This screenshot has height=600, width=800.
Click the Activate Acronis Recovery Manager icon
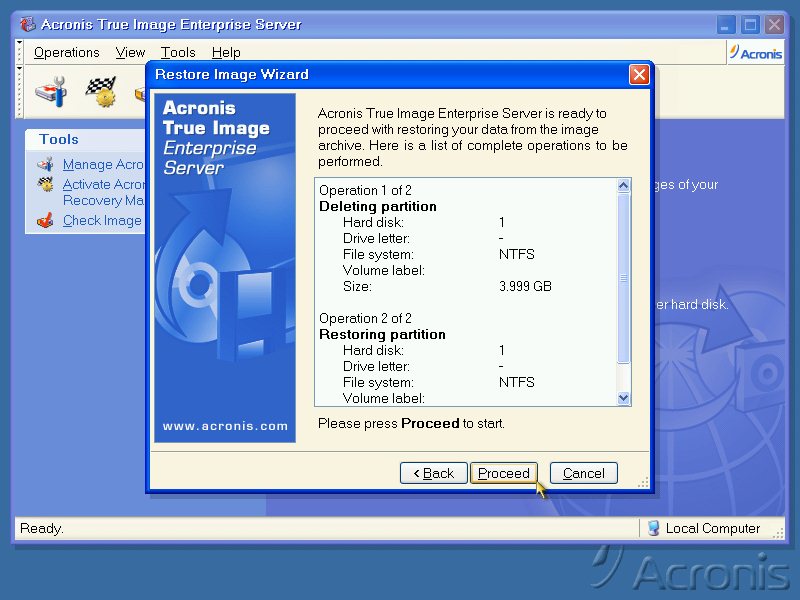pyautogui.click(x=45, y=184)
